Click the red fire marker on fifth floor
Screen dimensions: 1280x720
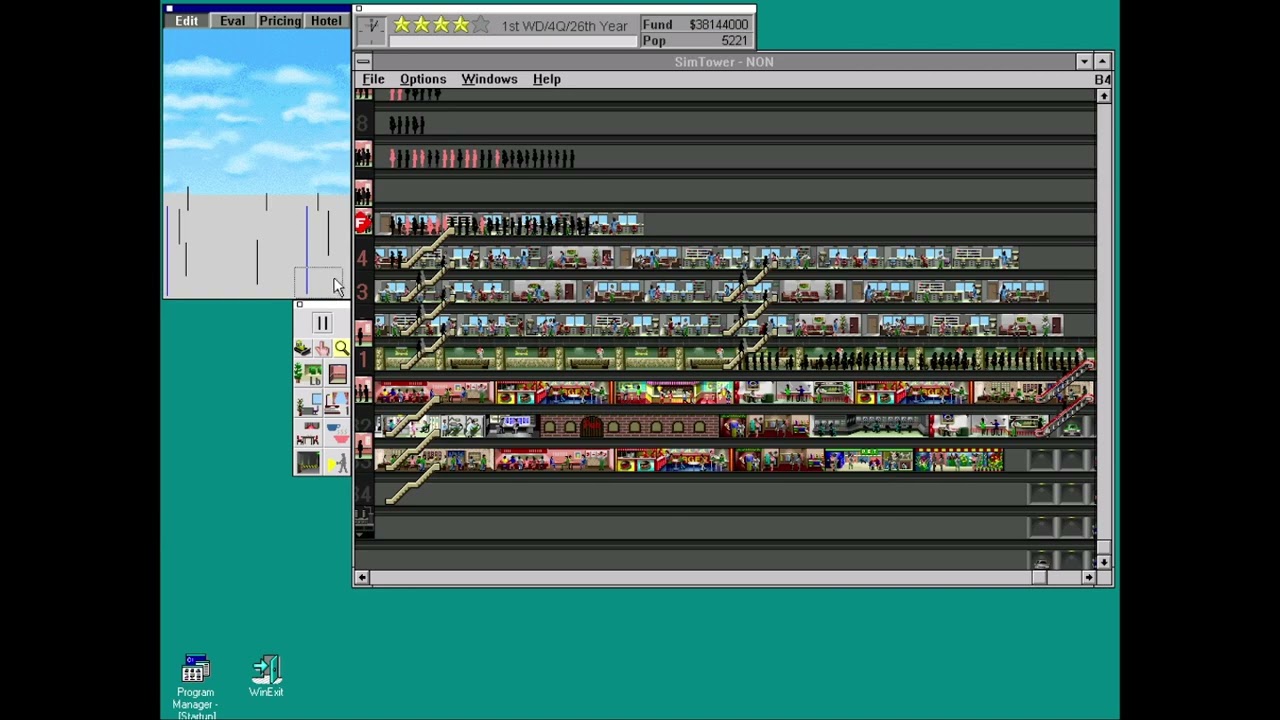coord(363,223)
